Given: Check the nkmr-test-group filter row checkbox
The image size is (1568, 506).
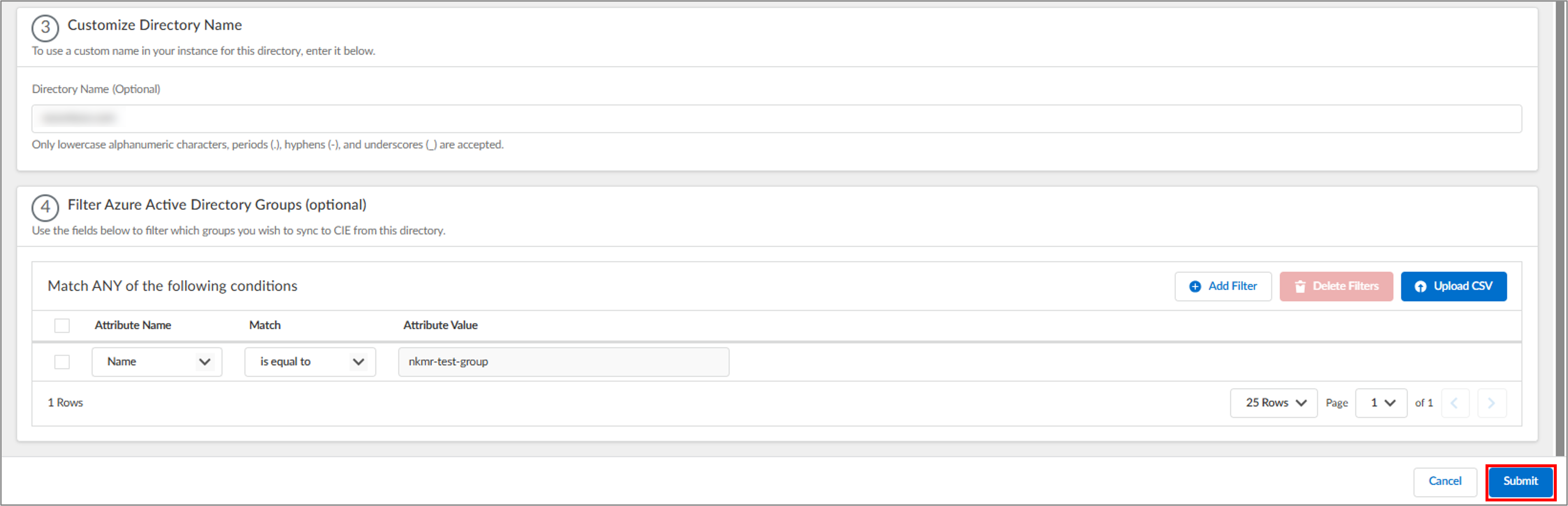Looking at the screenshot, I should pos(62,362).
